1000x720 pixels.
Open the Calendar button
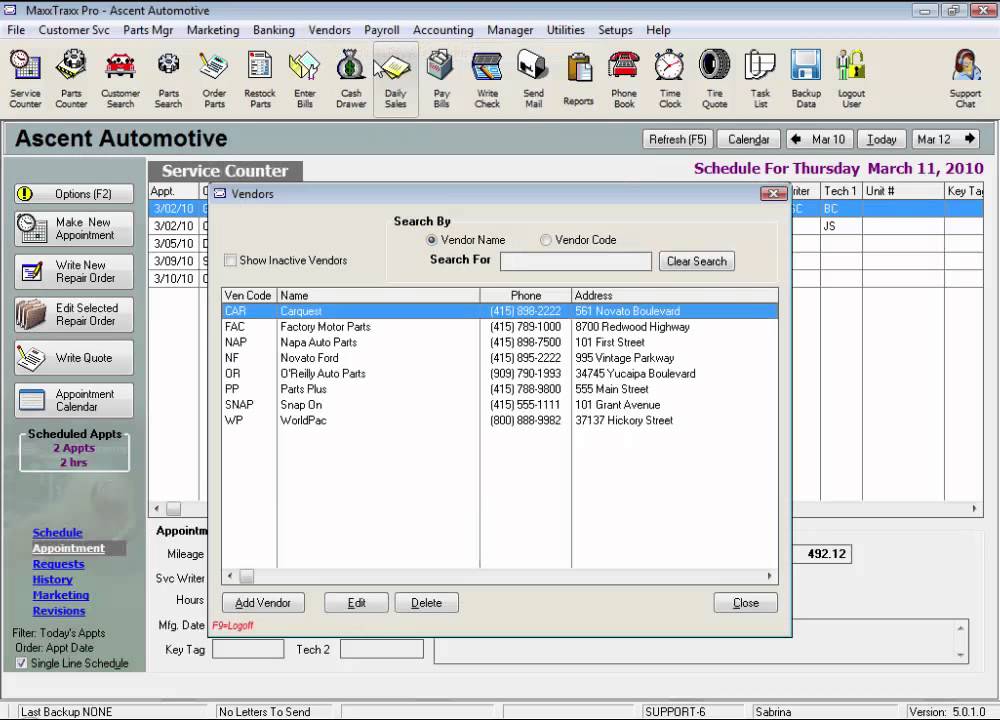pos(749,139)
